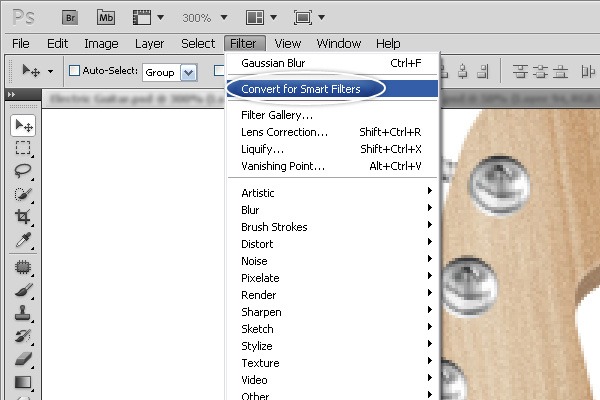The width and height of the screenshot is (600, 400).
Task: Open the Image menu
Action: tap(101, 44)
